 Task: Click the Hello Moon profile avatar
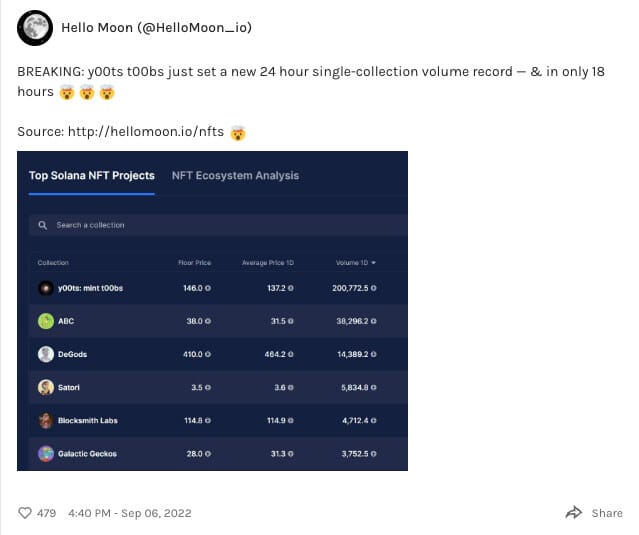(36, 28)
